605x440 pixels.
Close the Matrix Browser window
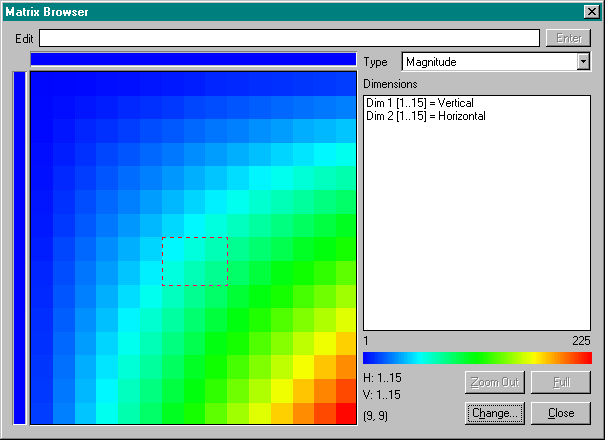pyautogui.click(x=591, y=12)
